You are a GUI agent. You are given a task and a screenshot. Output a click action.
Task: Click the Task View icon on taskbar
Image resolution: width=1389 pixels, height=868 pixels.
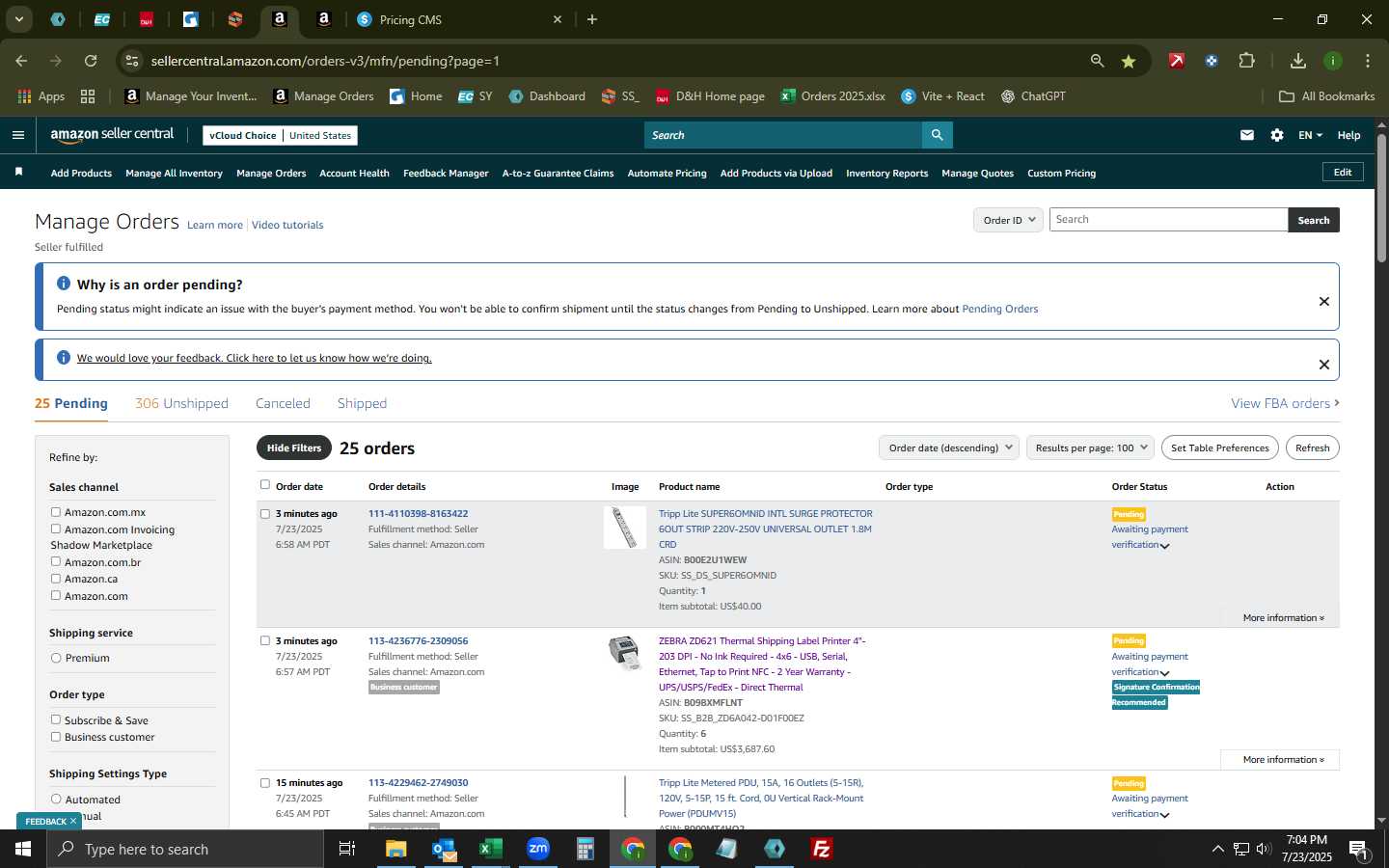click(x=347, y=849)
